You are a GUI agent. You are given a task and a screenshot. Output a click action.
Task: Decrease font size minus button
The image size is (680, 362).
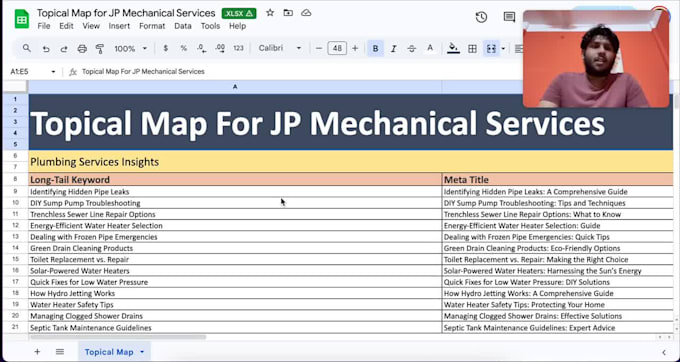(319, 49)
